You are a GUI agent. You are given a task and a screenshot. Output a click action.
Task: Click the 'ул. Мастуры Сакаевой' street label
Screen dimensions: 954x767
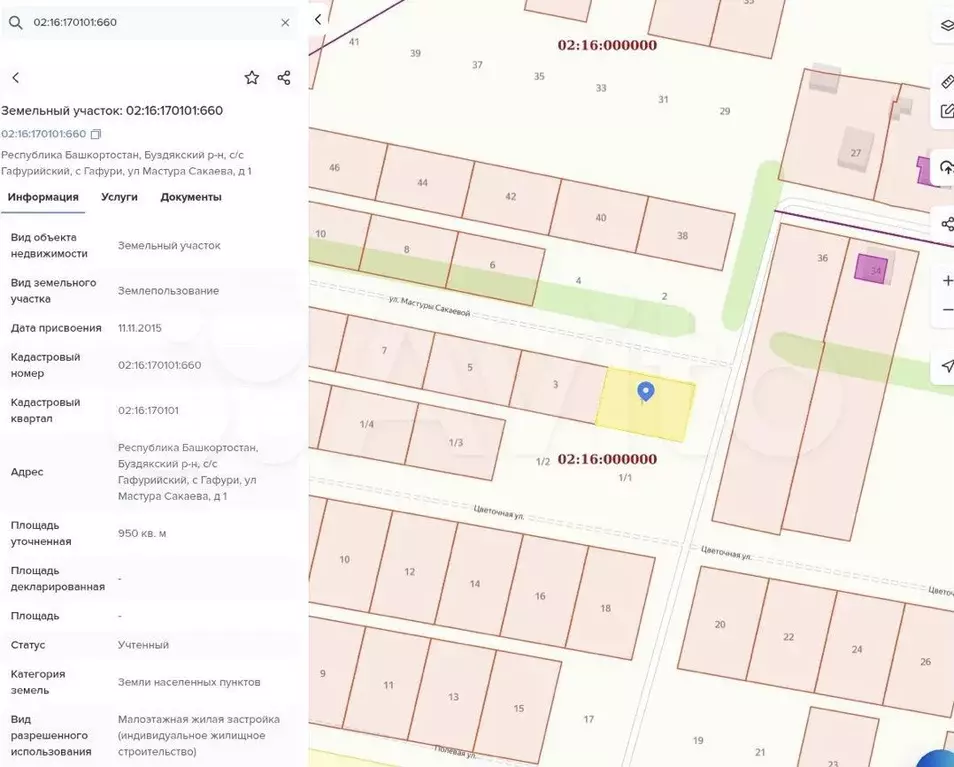point(430,306)
